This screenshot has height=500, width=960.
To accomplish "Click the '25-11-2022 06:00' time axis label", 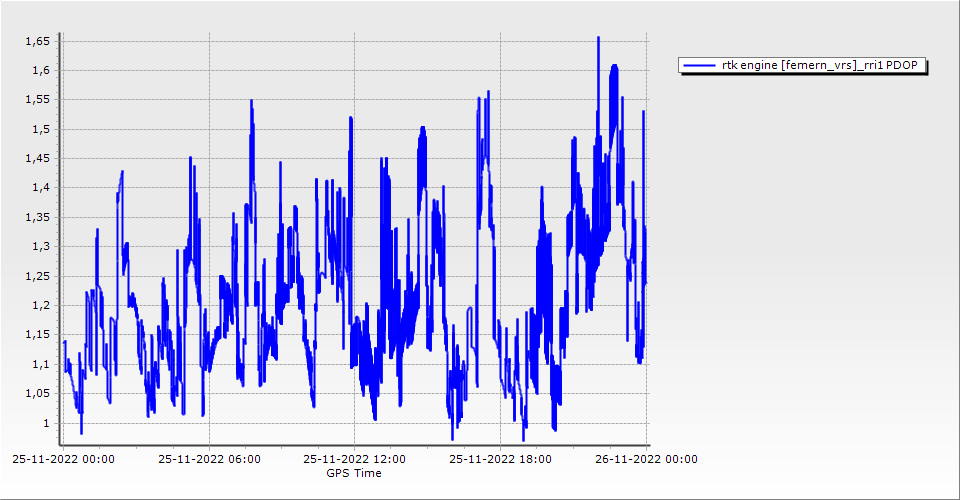I will pos(210,460).
